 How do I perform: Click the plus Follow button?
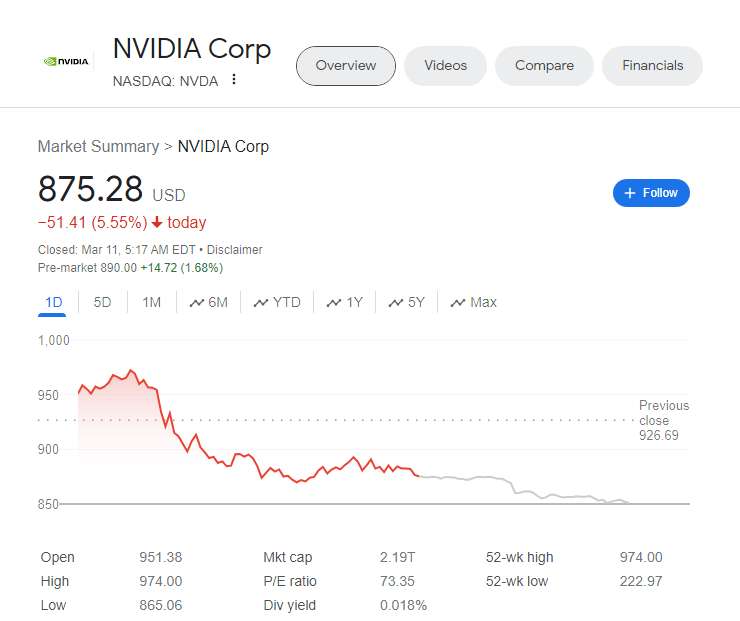[651, 193]
